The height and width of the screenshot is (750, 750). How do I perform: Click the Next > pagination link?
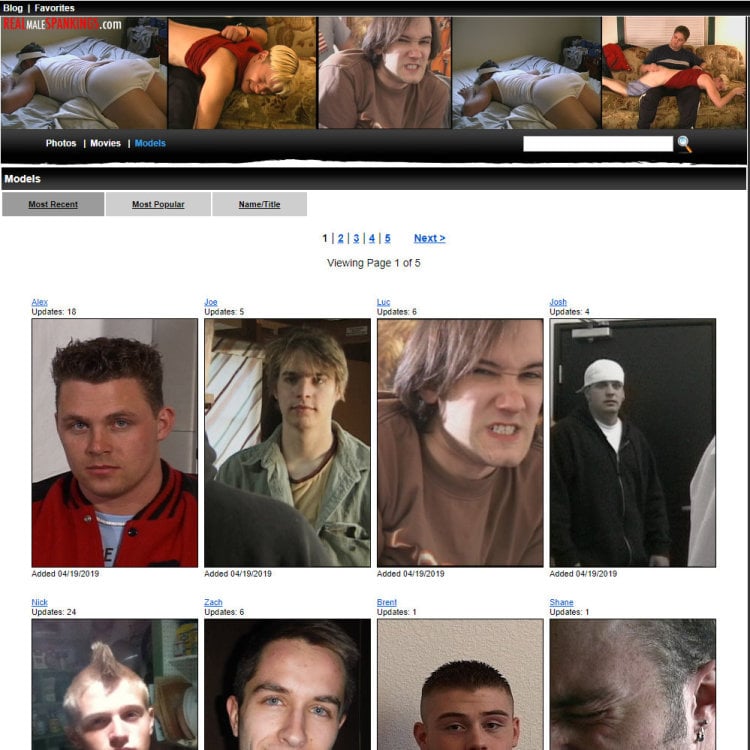(430, 238)
